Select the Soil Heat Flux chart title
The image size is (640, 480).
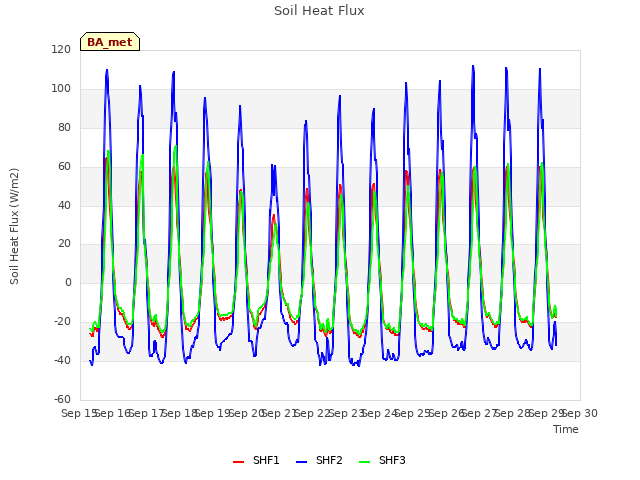click(319, 11)
